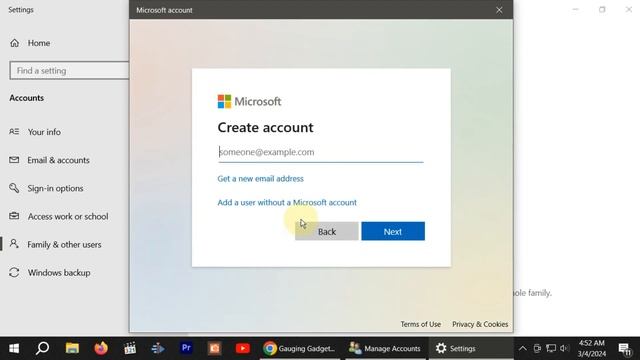Switch to Manage Accounts window
Screen dimensions: 640x360
385,348
